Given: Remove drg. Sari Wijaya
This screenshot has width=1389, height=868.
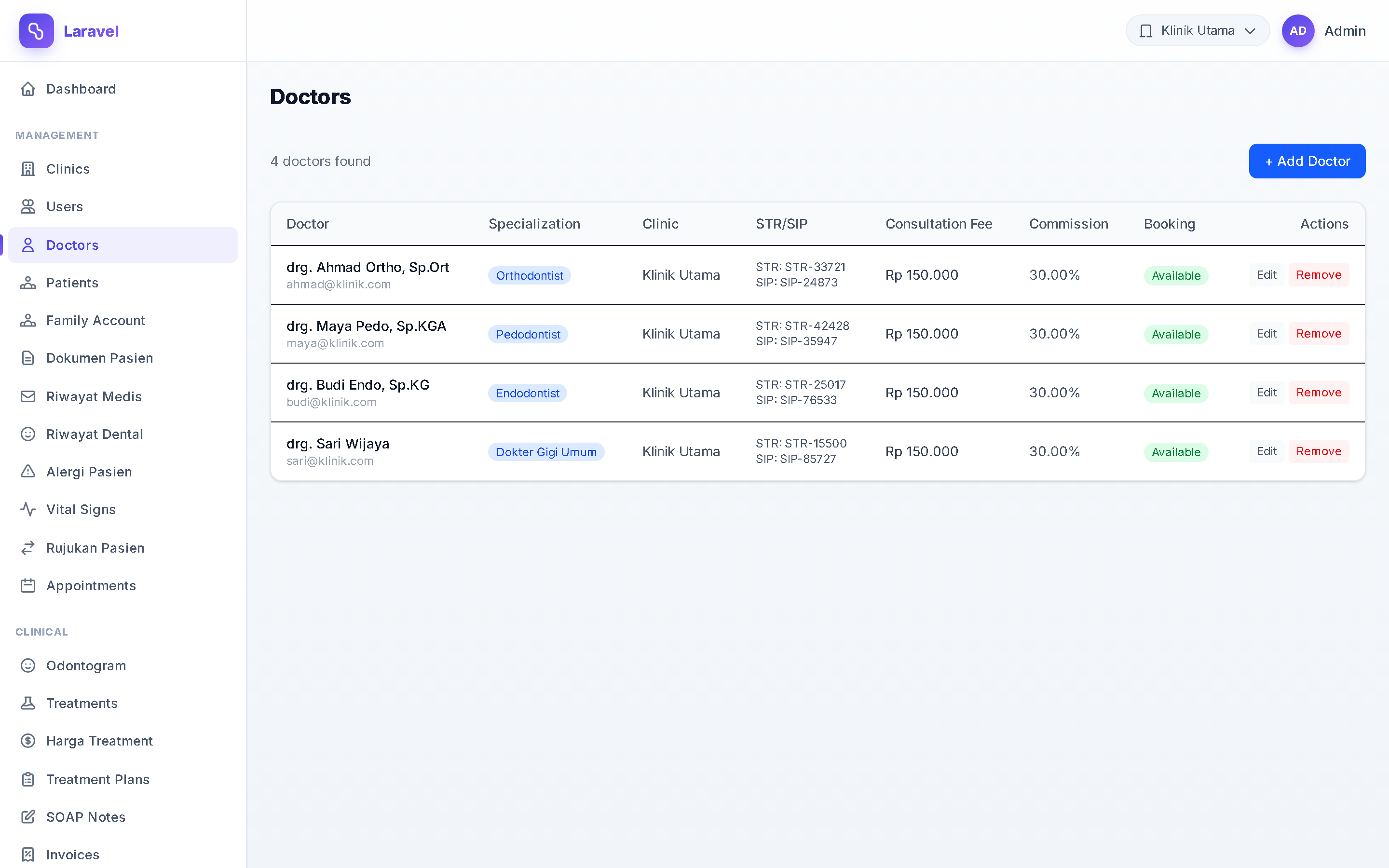Looking at the screenshot, I should pyautogui.click(x=1319, y=452).
